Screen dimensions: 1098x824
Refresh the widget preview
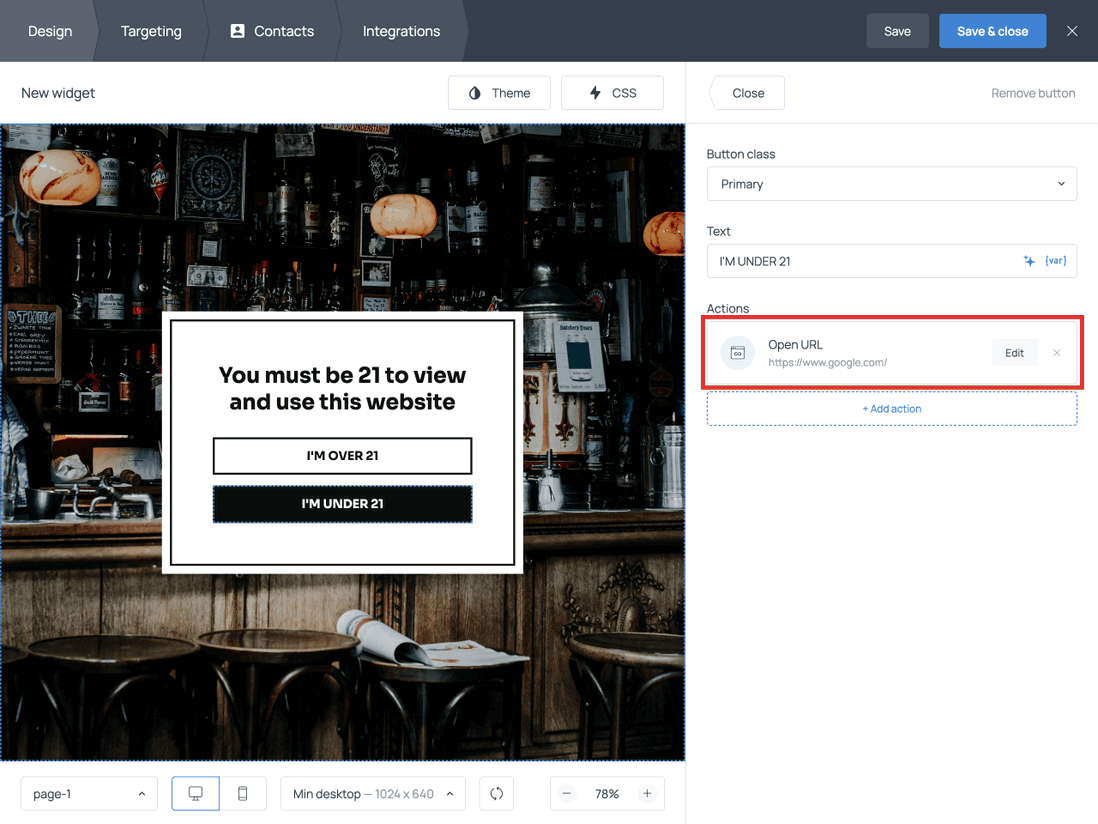(x=496, y=793)
